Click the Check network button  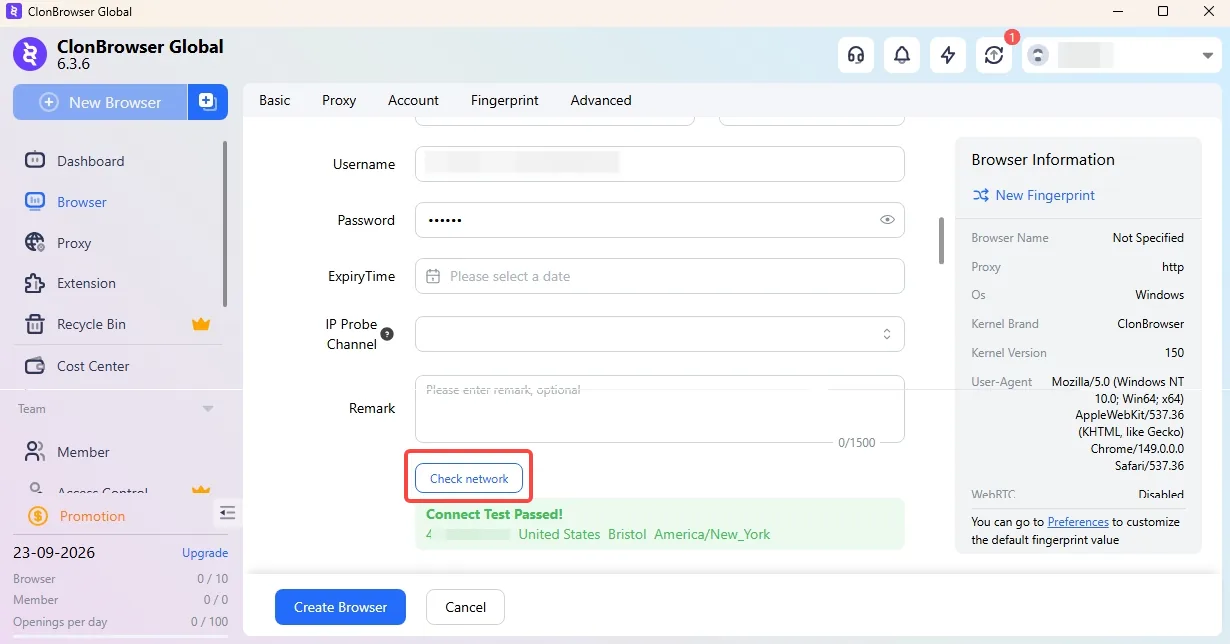tap(469, 478)
